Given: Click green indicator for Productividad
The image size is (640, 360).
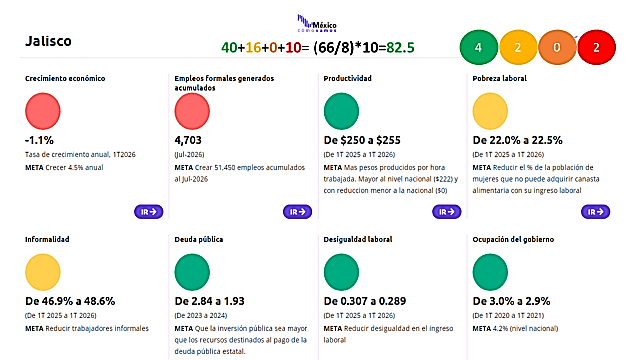Looking at the screenshot, I should tap(341, 111).
